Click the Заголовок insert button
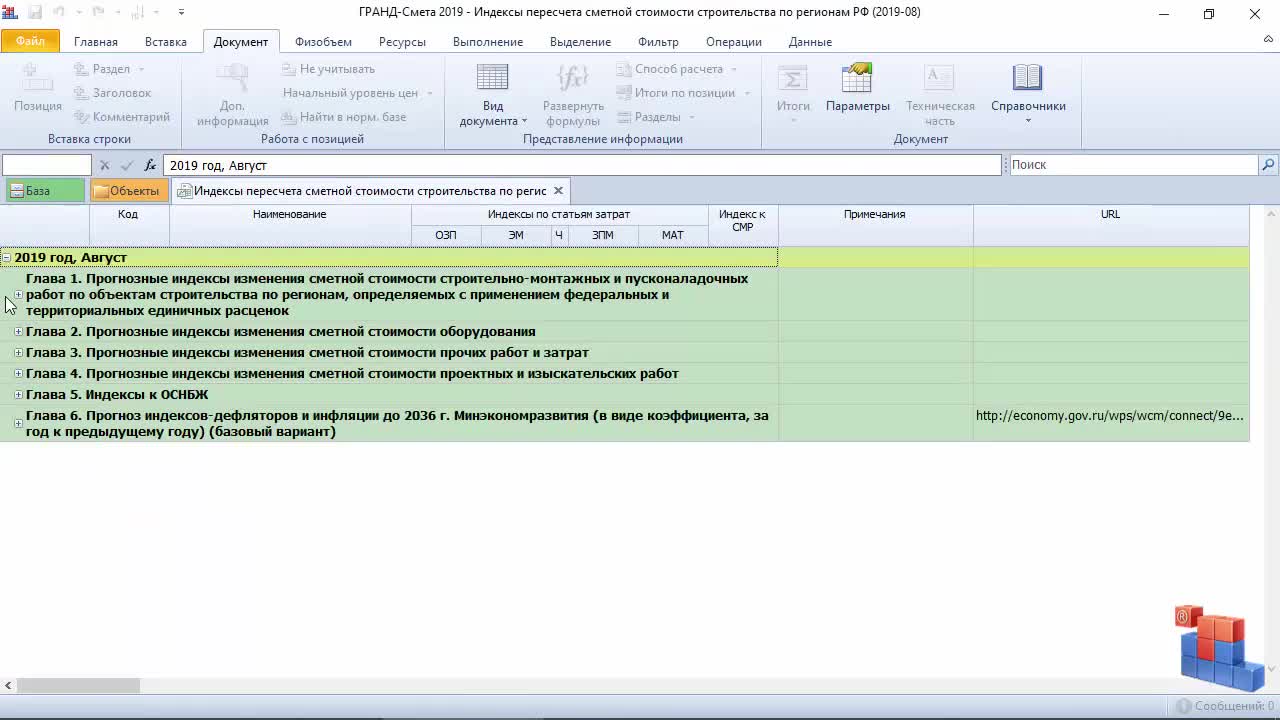The height and width of the screenshot is (720, 1280). coord(112,93)
